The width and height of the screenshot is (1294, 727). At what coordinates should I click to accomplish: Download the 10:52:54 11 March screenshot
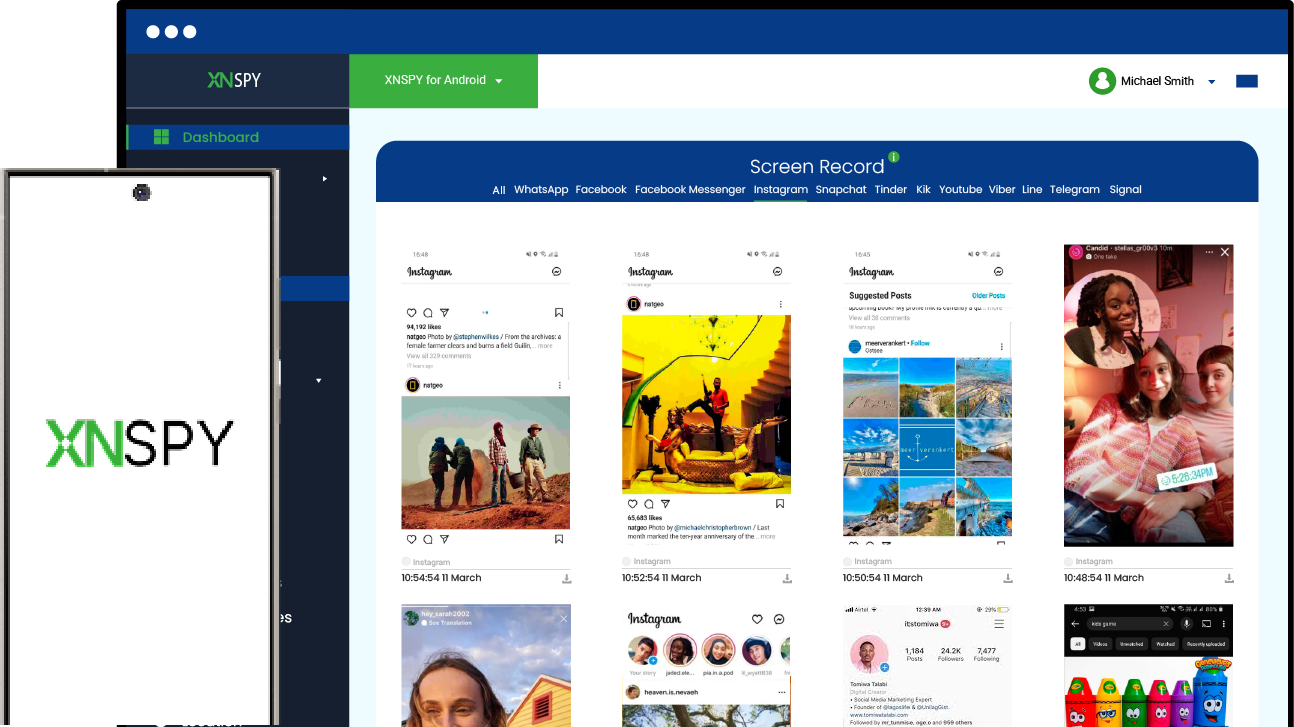[787, 578]
